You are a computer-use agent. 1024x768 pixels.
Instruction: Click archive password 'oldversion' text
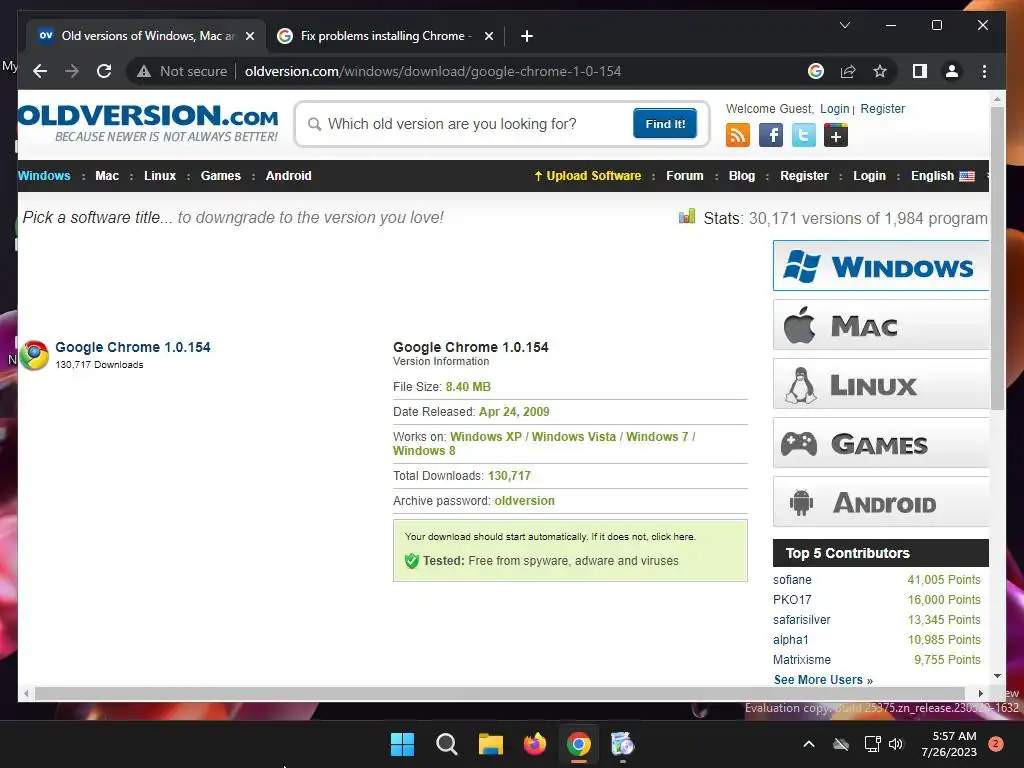[524, 501]
